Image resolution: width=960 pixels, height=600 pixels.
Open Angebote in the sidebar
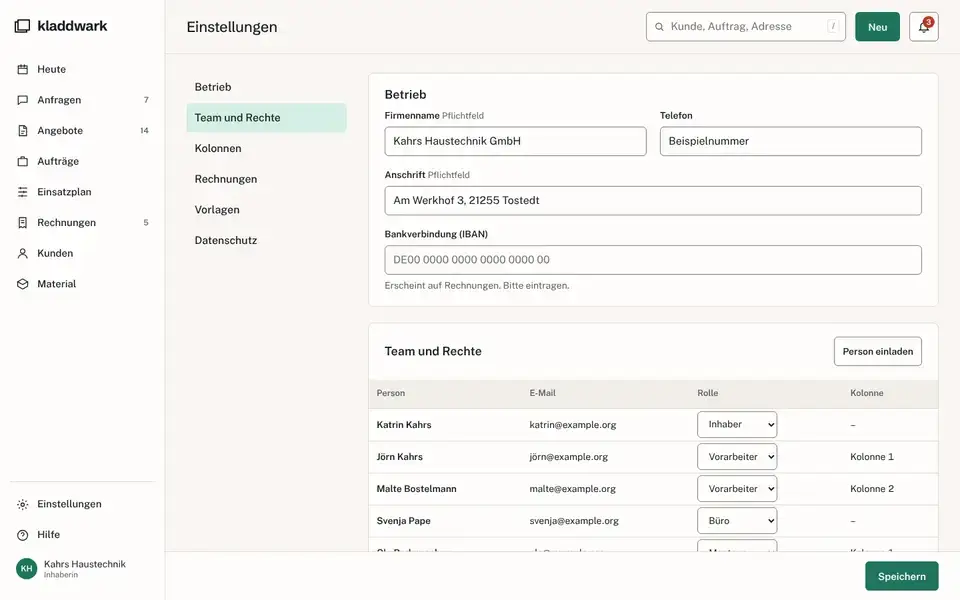81,130
